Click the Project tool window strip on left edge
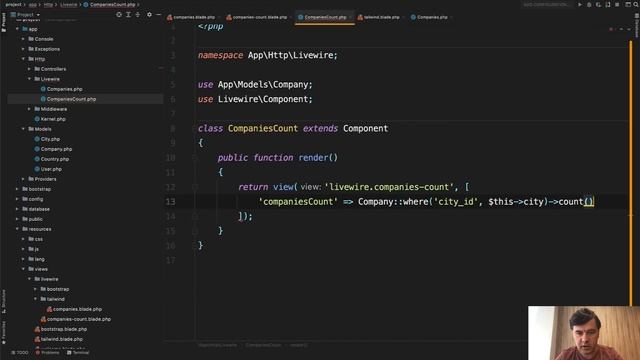This screenshot has height=360, width=640. pyautogui.click(x=4, y=22)
